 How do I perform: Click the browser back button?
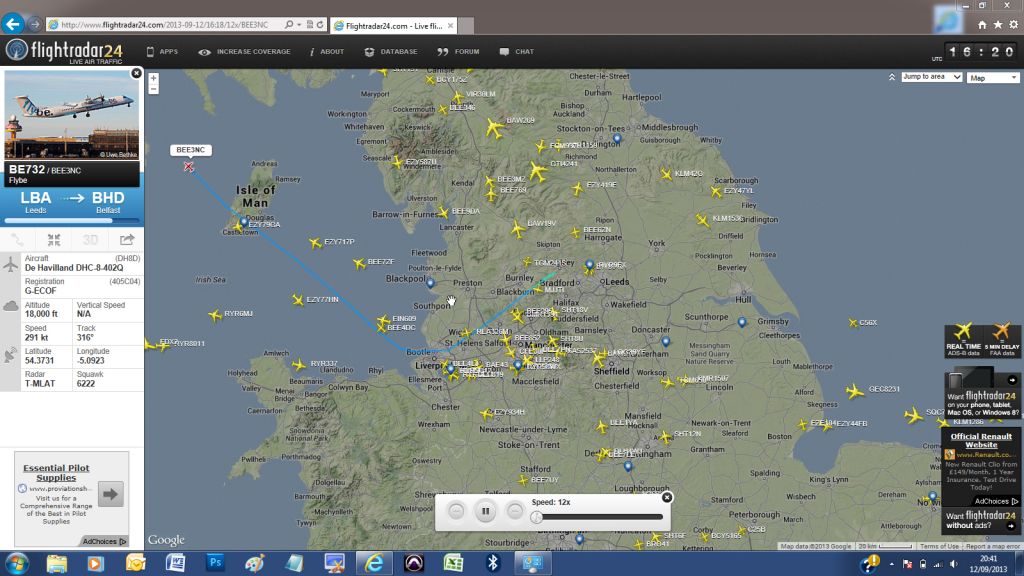[12, 24]
